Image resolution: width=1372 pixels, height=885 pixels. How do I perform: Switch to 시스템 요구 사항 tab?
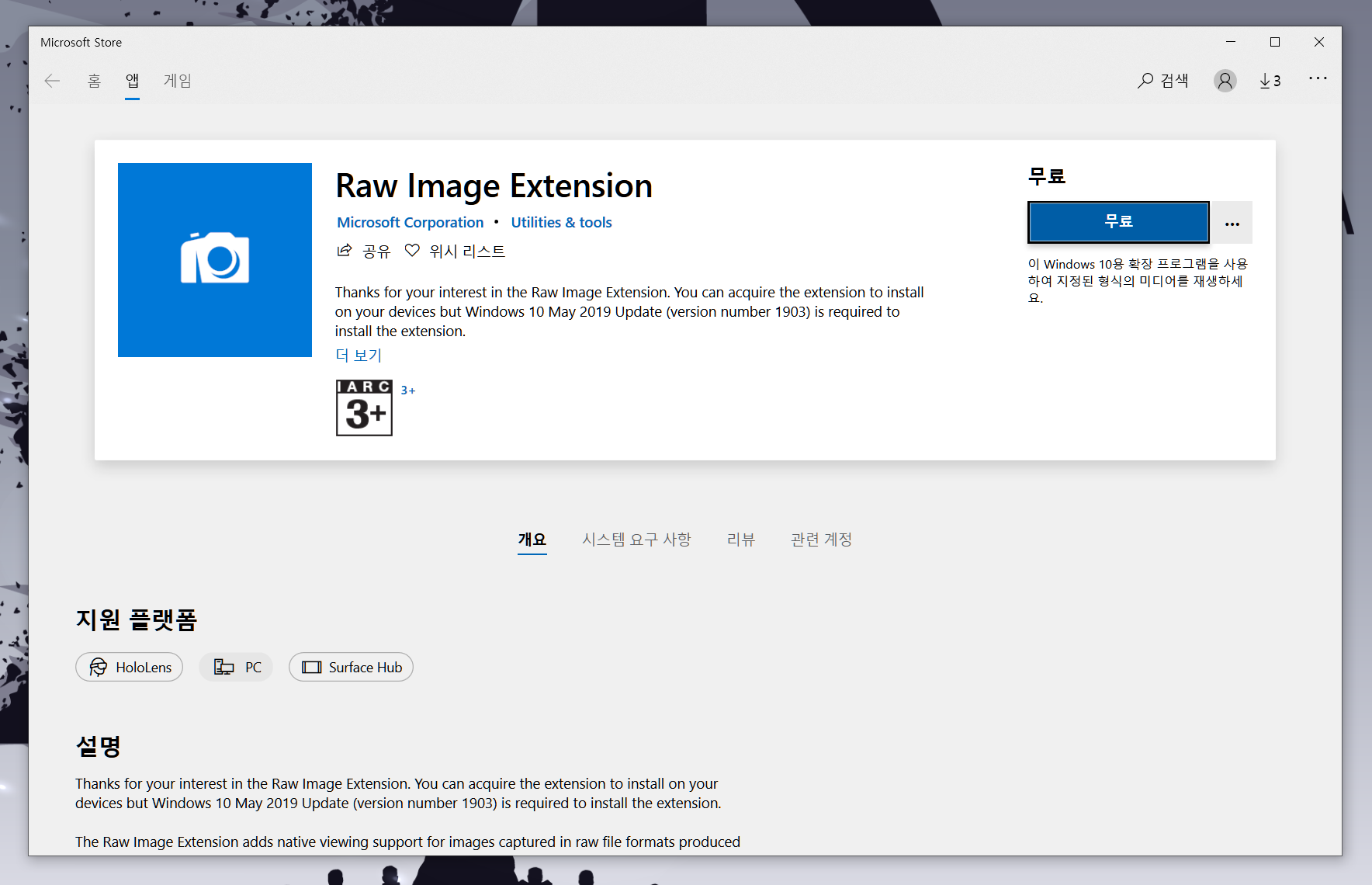pos(637,540)
